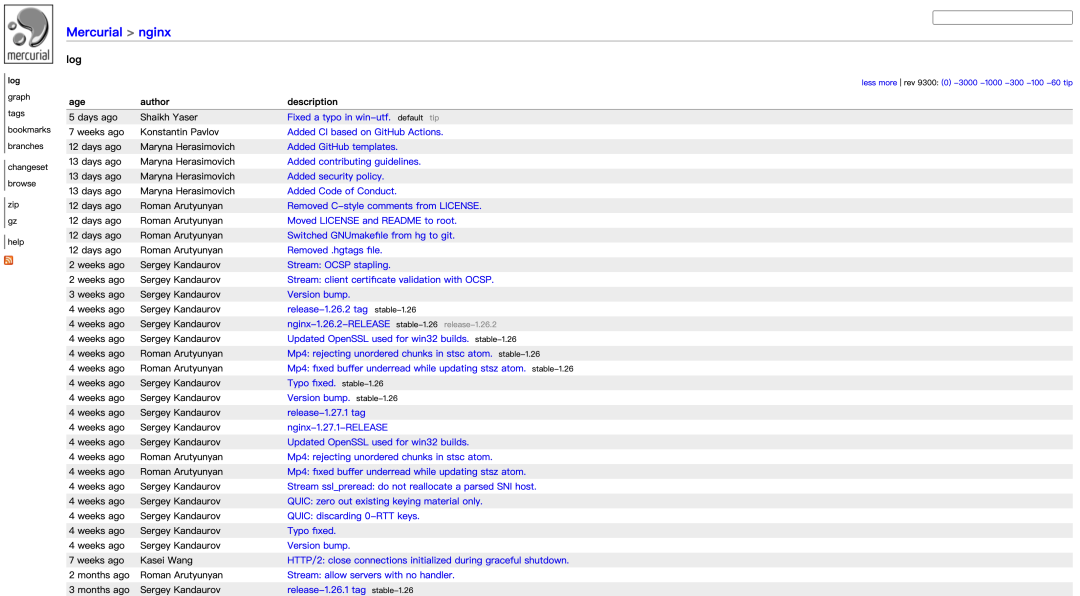The image size is (1080, 596).
Task: Click '2 months ago' age cell
Action: [99, 575]
